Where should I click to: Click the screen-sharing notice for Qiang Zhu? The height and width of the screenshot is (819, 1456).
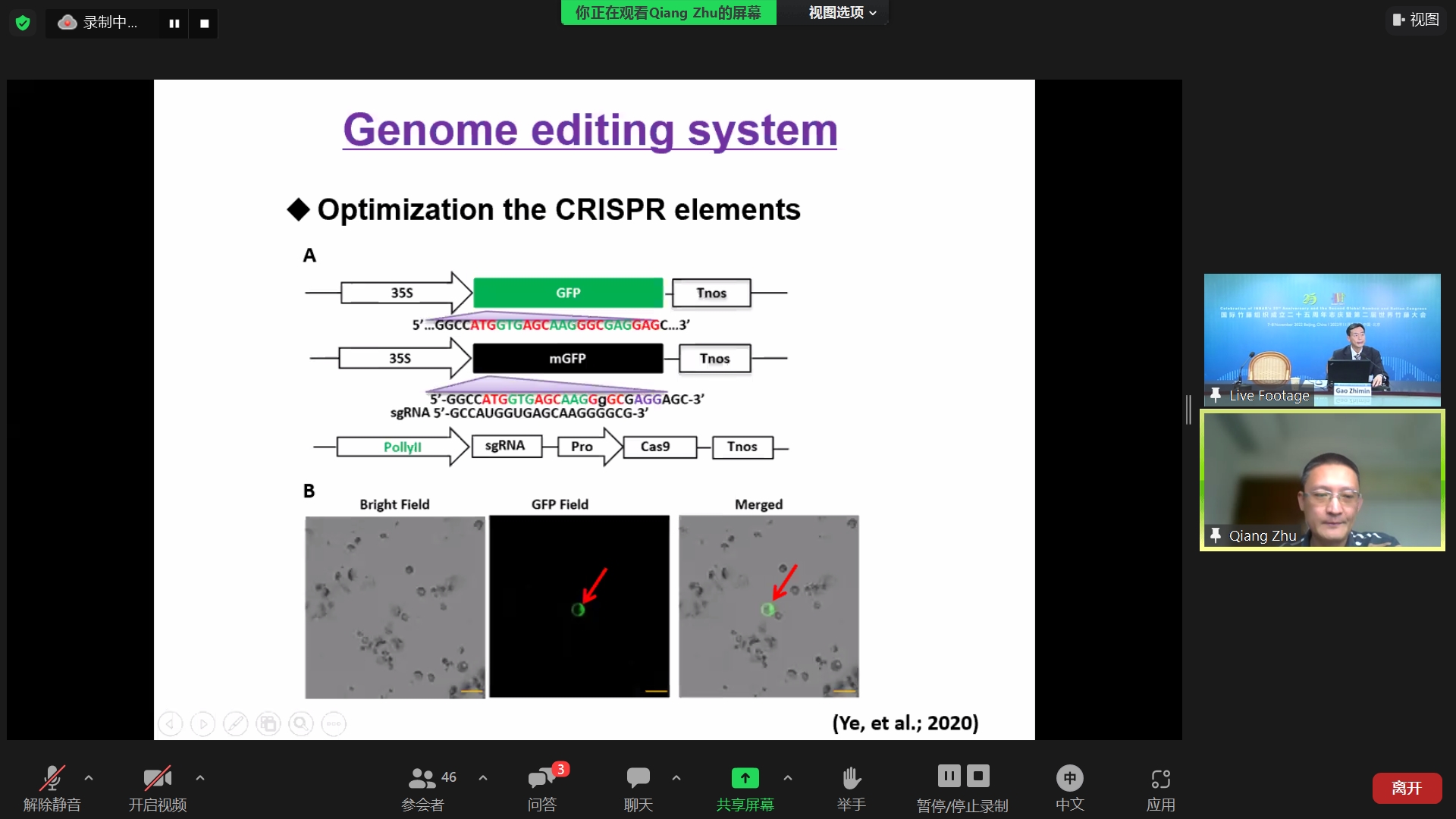point(668,13)
